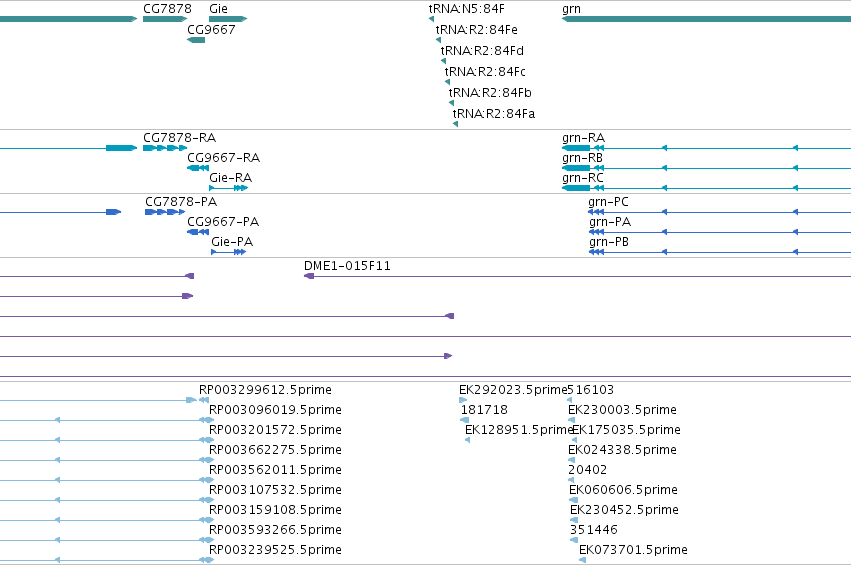The height and width of the screenshot is (565, 851).
Task: Select the RP003299612.5prime EST label
Action: click(265, 390)
